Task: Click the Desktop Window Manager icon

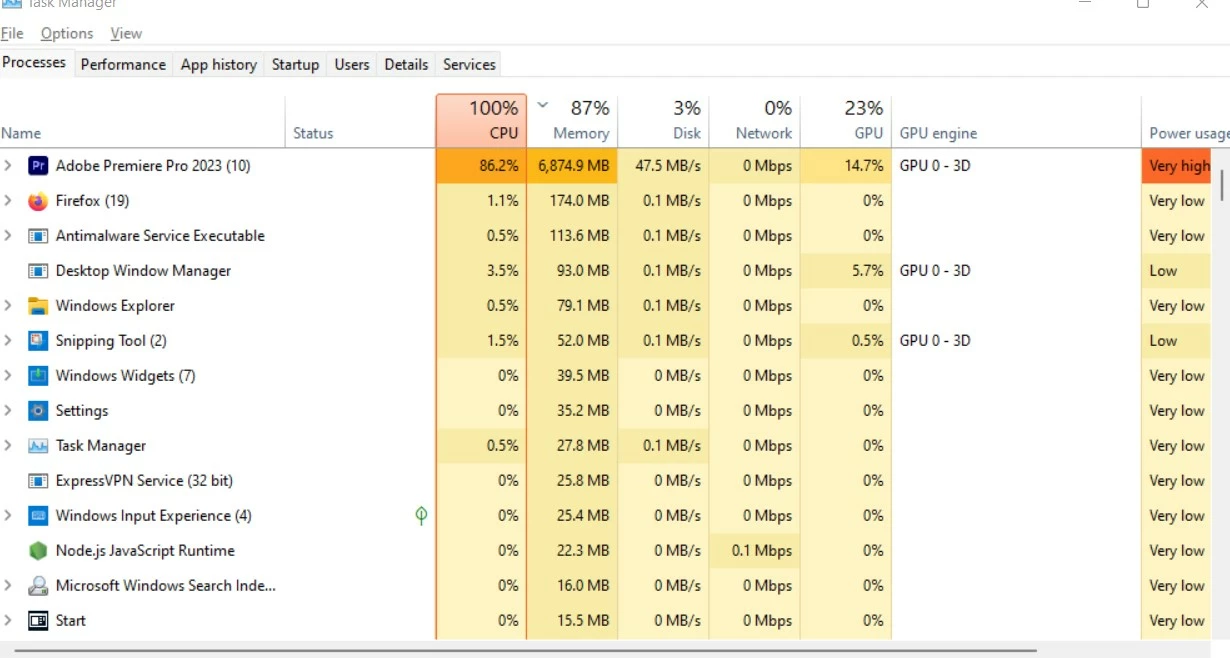Action: point(38,271)
